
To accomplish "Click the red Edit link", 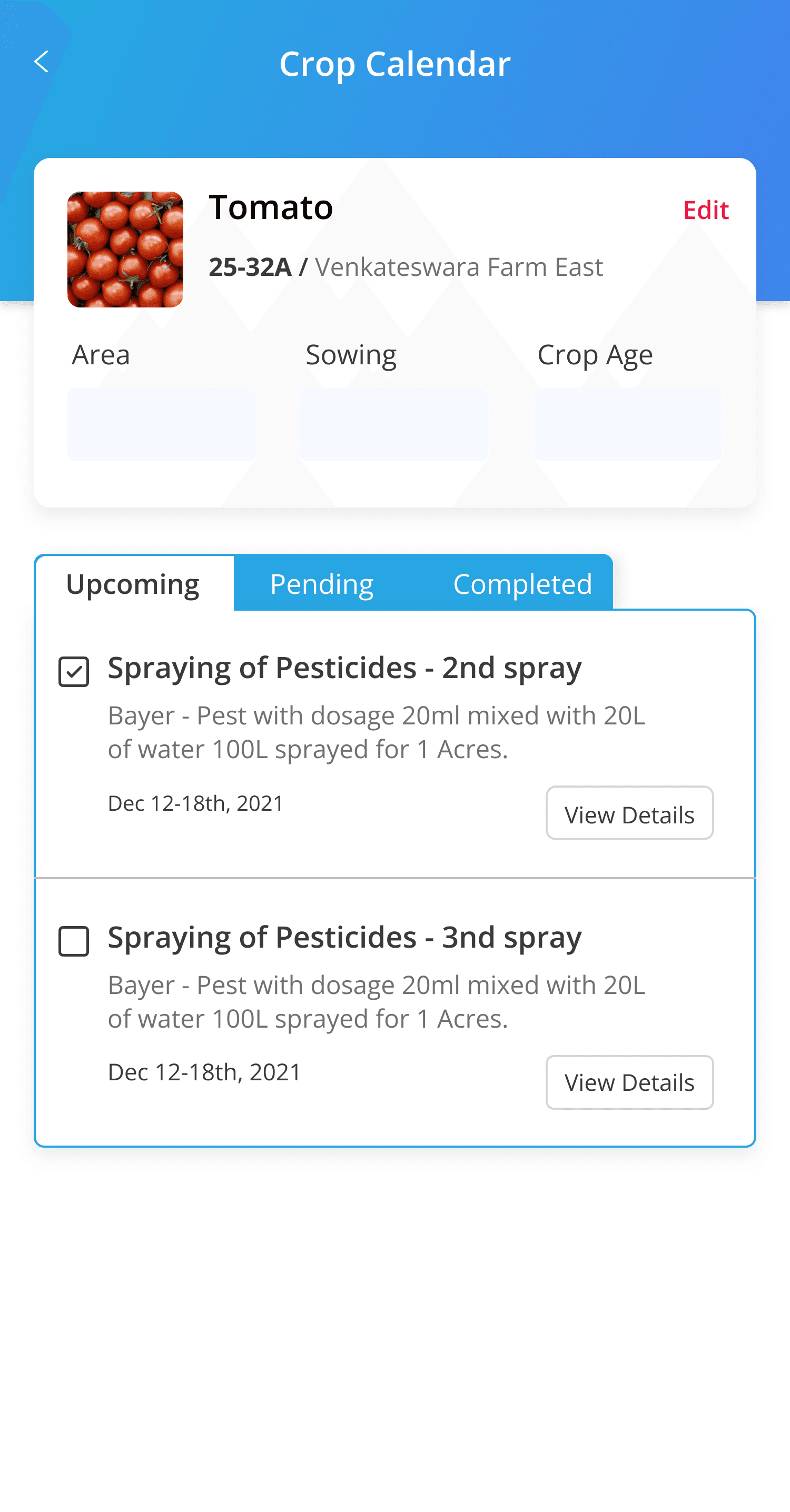I will point(705,210).
